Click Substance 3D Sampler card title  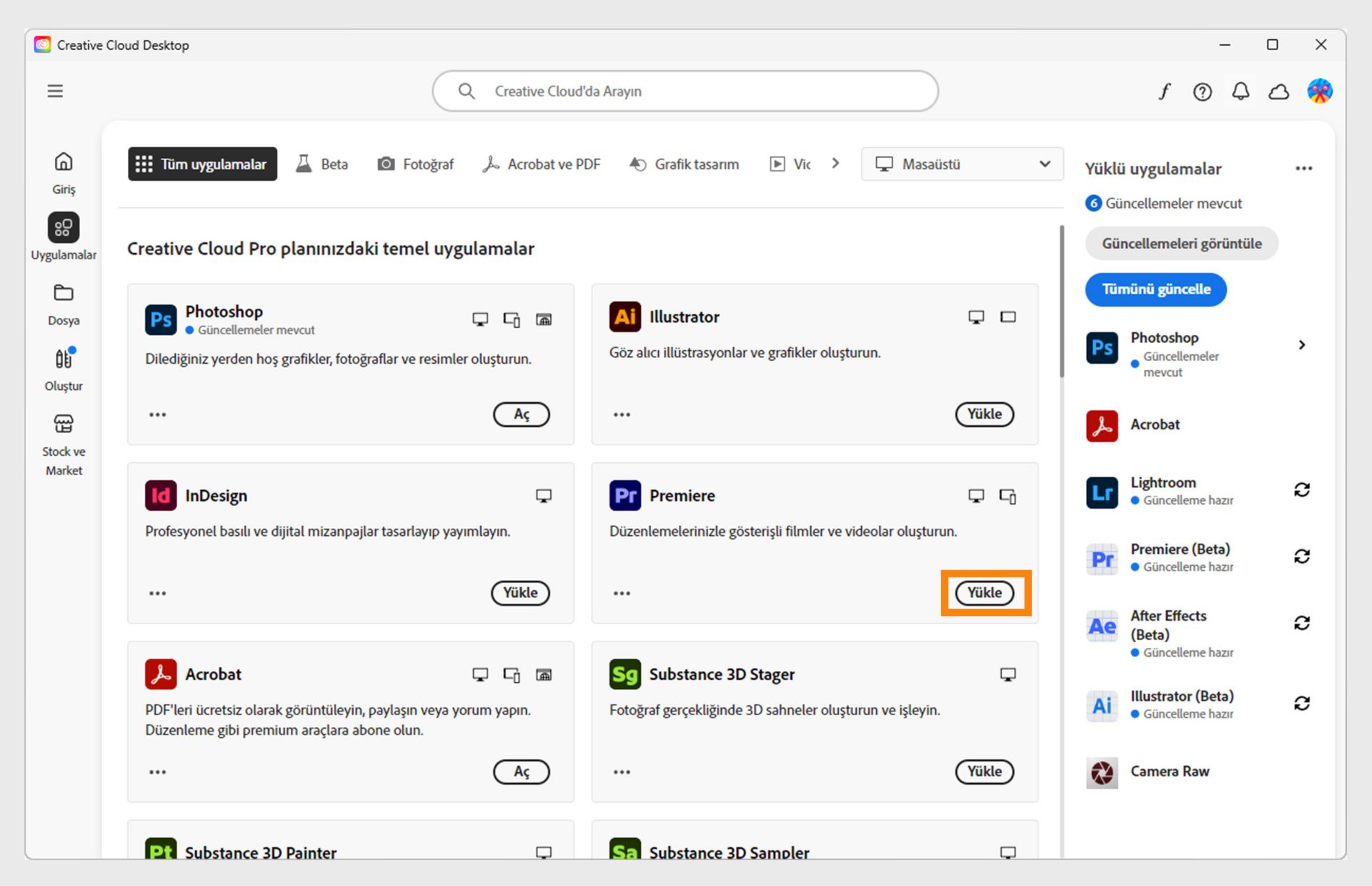pyautogui.click(x=729, y=852)
